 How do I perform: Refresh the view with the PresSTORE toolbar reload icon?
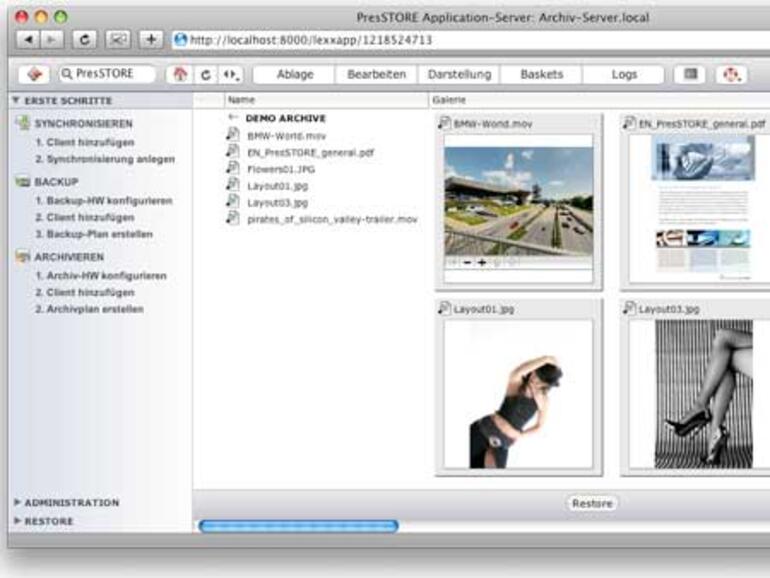coord(206,75)
